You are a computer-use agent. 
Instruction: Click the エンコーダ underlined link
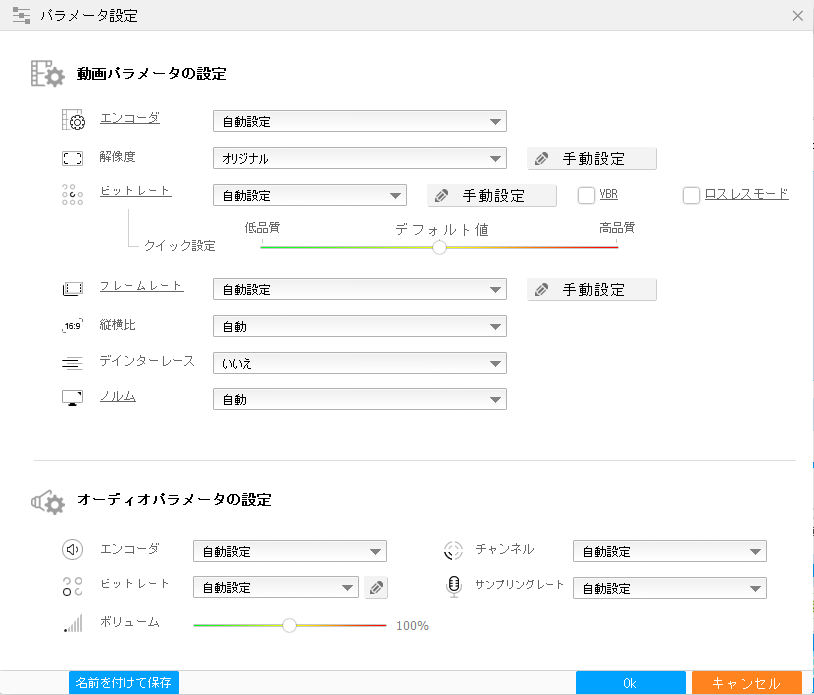130,117
